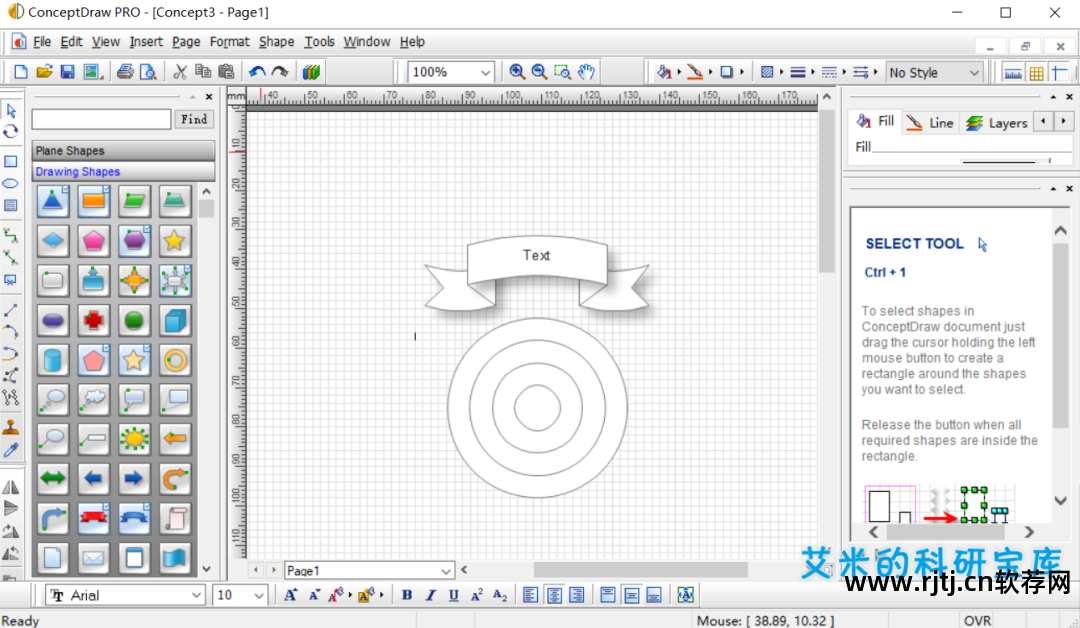Click the Undo arrow icon
Image resolution: width=1080 pixels, height=628 pixels.
point(257,72)
